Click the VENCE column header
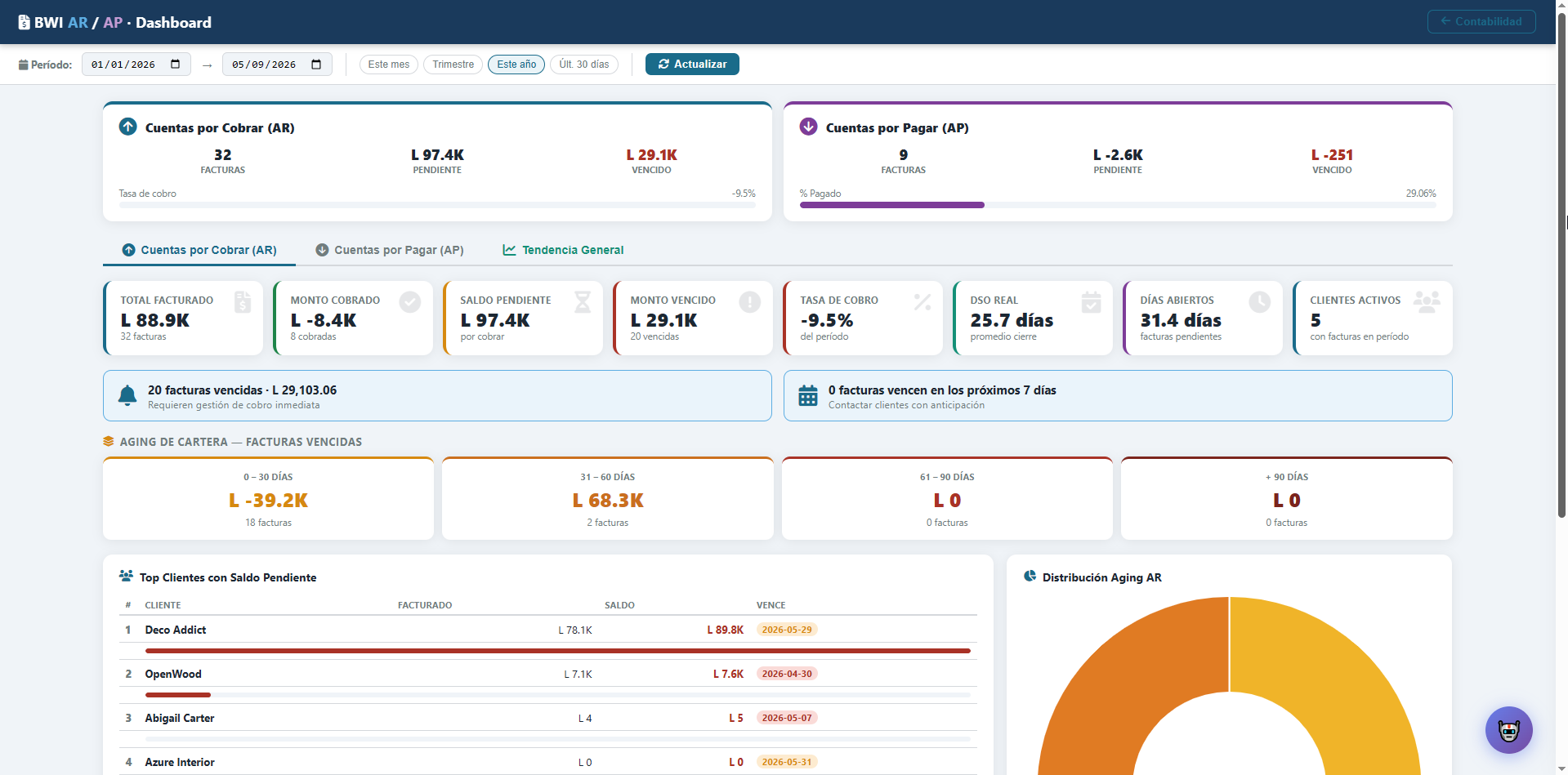Viewport: 1568px width, 775px height. (x=771, y=605)
